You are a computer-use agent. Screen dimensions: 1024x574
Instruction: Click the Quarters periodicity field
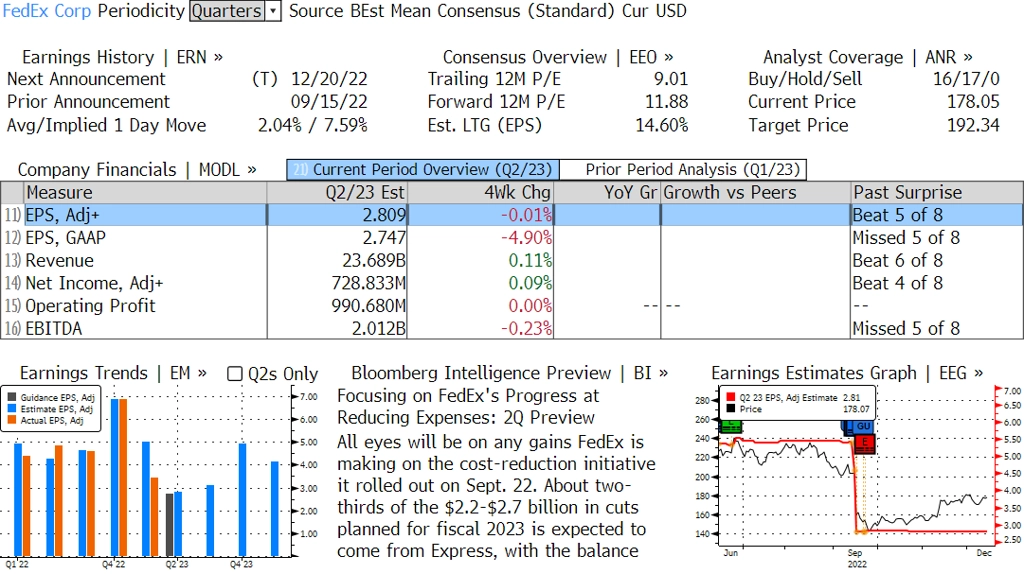[227, 11]
